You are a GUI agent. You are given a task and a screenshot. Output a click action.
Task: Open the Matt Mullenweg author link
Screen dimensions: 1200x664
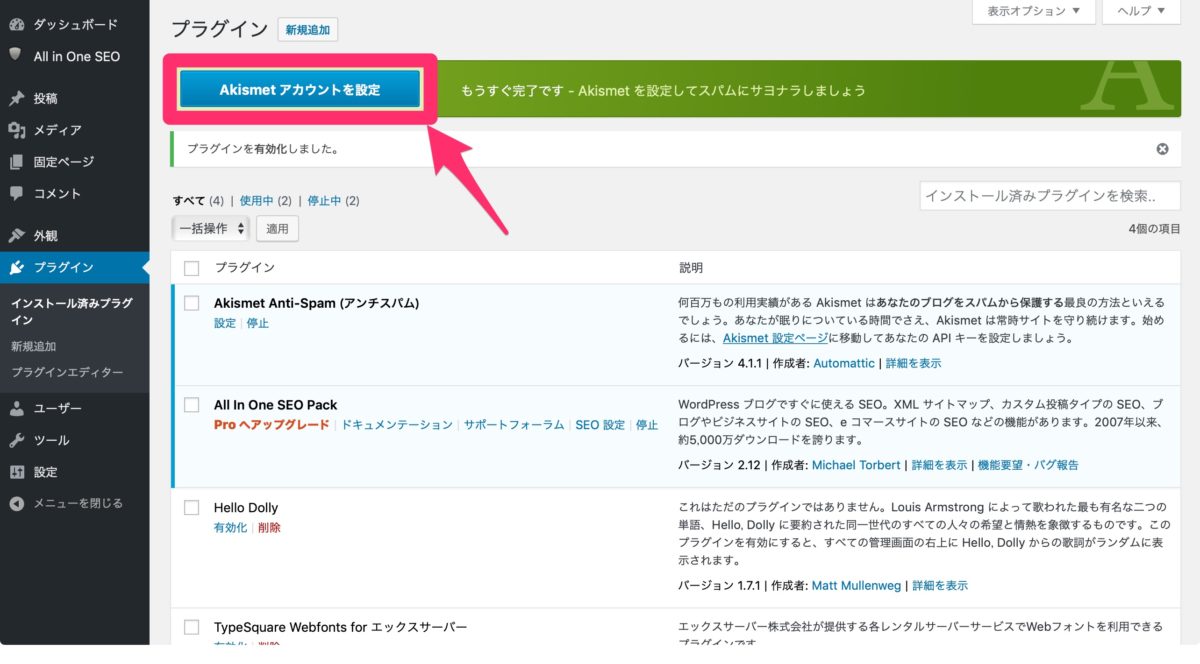(857, 585)
